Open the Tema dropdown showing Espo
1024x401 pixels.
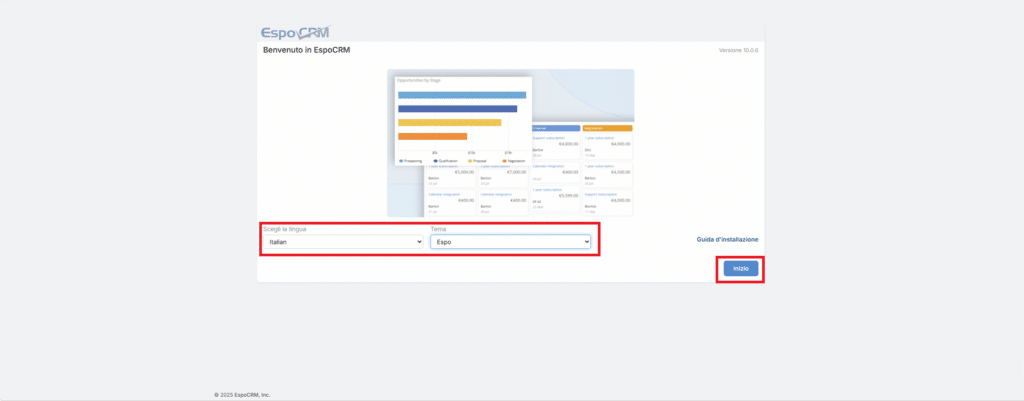click(511, 242)
